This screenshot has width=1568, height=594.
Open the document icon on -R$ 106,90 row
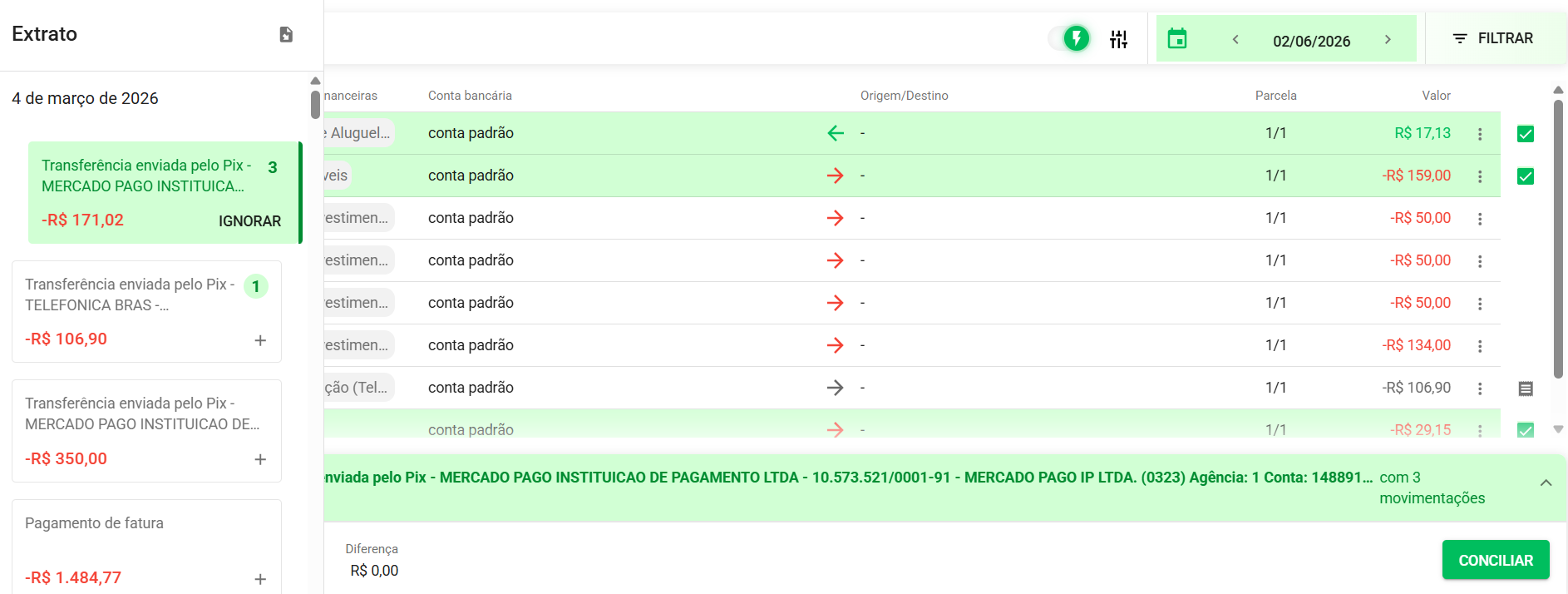coord(1526,389)
